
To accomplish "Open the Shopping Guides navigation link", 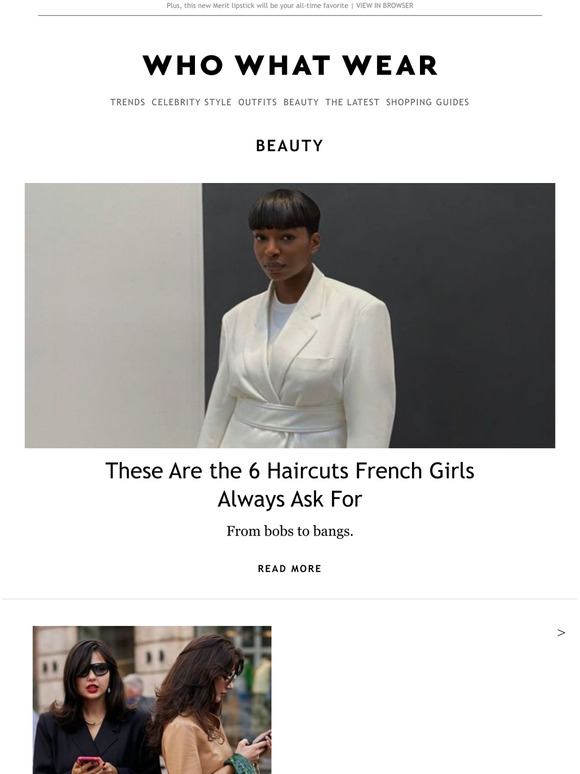I will (x=427, y=102).
